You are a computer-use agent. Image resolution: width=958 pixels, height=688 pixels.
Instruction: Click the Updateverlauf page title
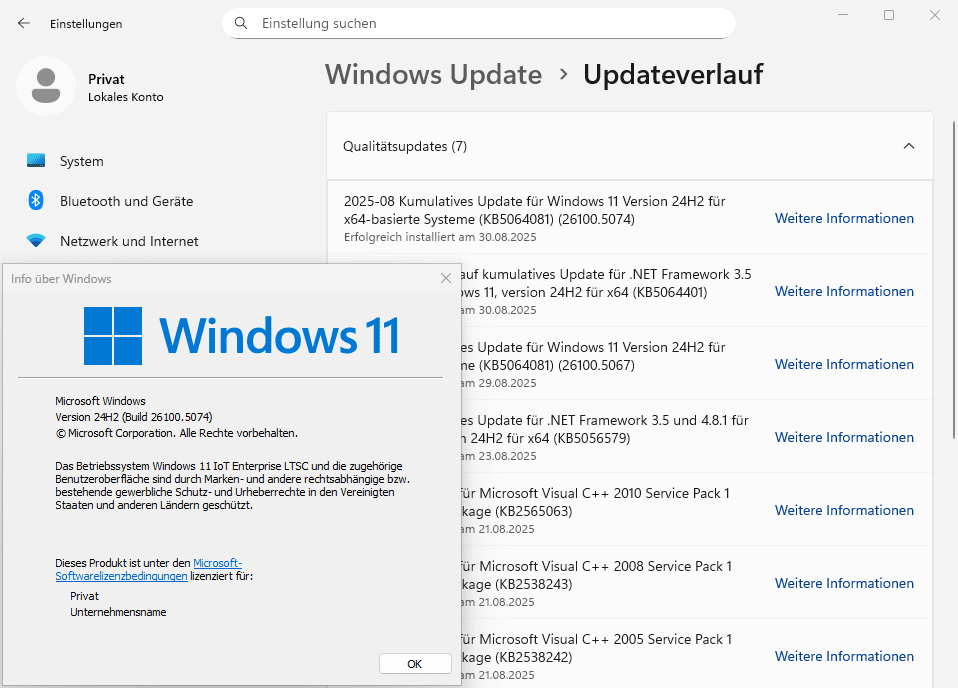click(673, 75)
